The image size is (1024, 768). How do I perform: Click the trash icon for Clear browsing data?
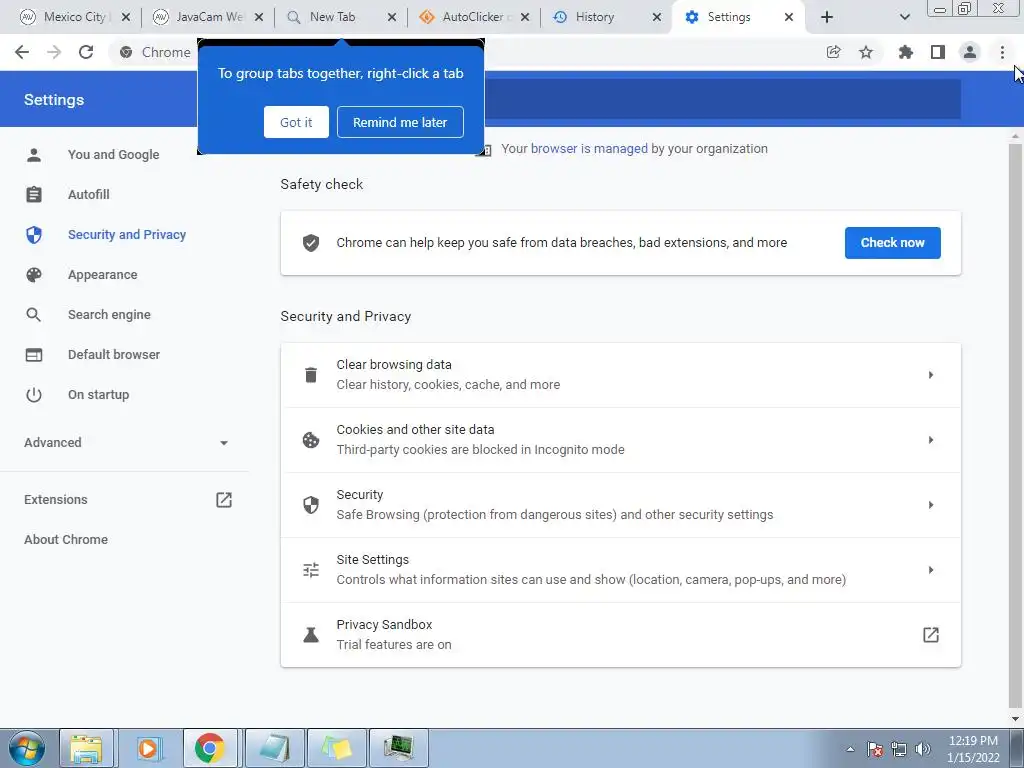click(311, 375)
